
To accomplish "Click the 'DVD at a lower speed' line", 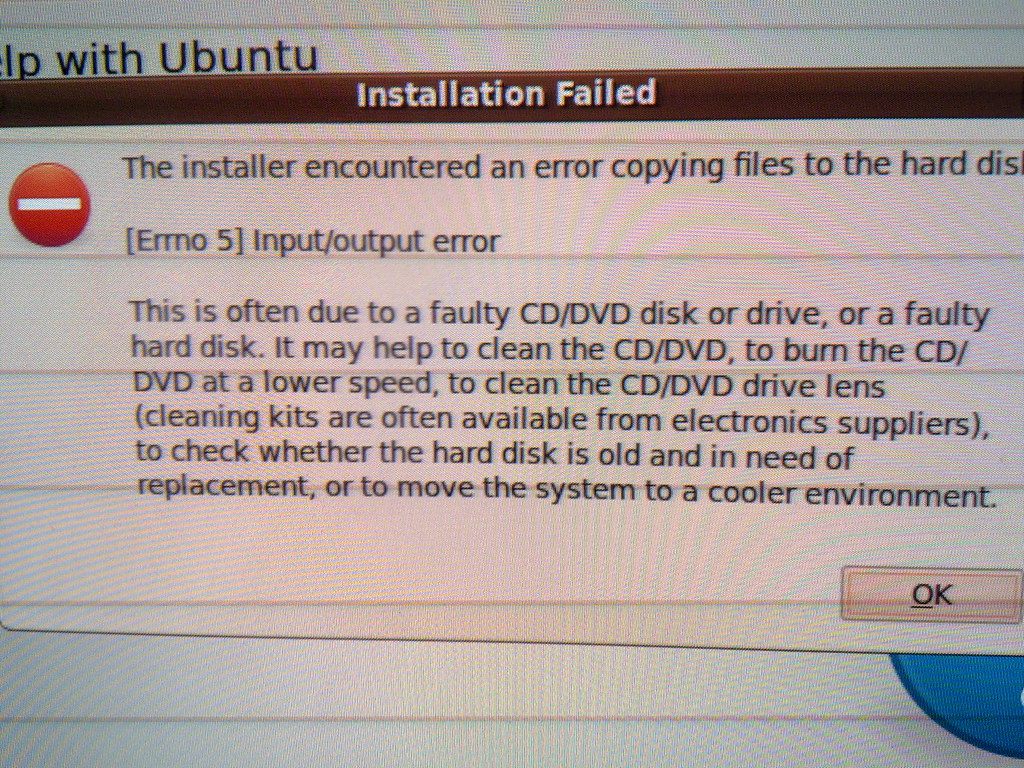I will coord(509,385).
